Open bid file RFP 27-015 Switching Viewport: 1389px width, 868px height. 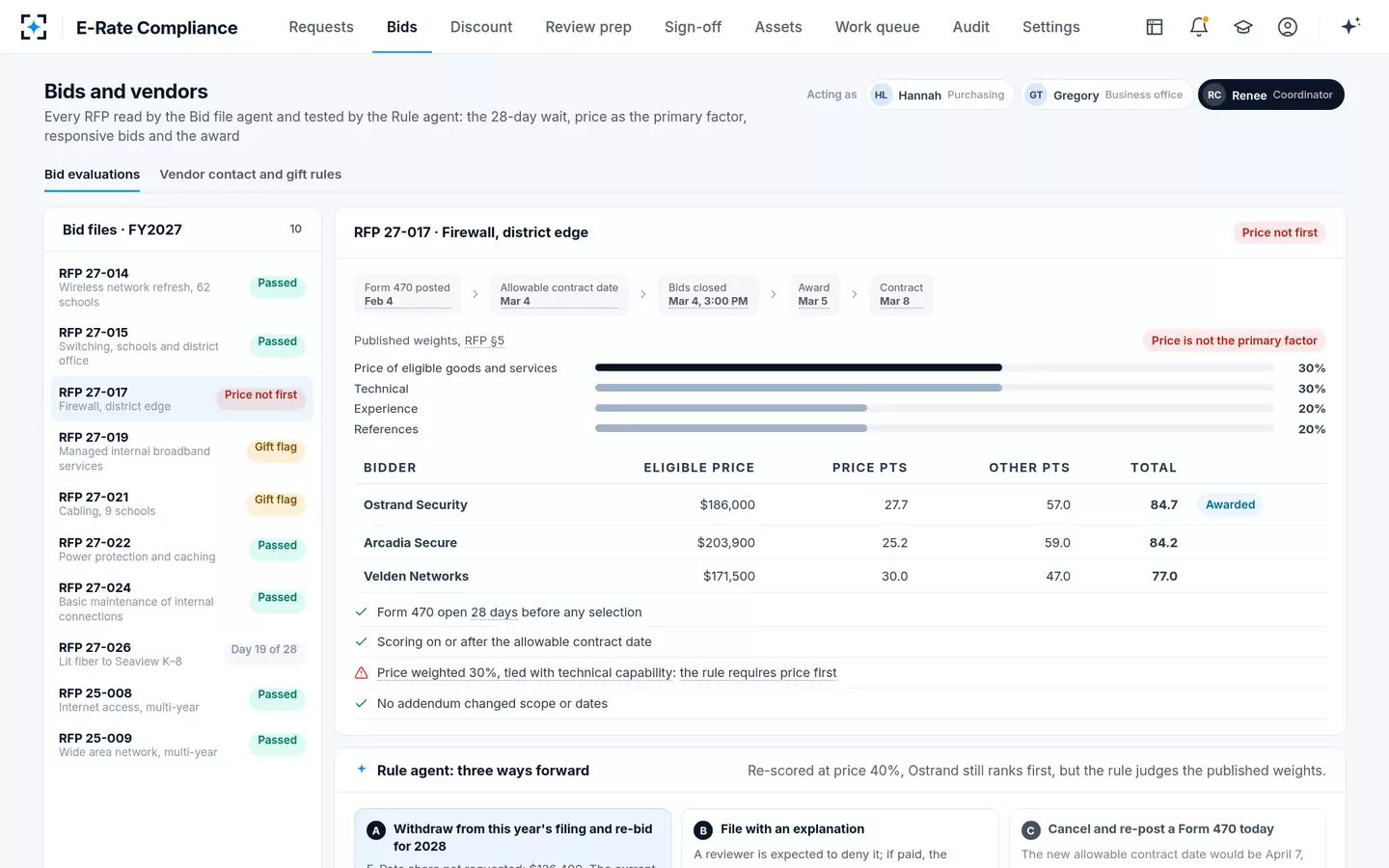pyautogui.click(x=182, y=346)
